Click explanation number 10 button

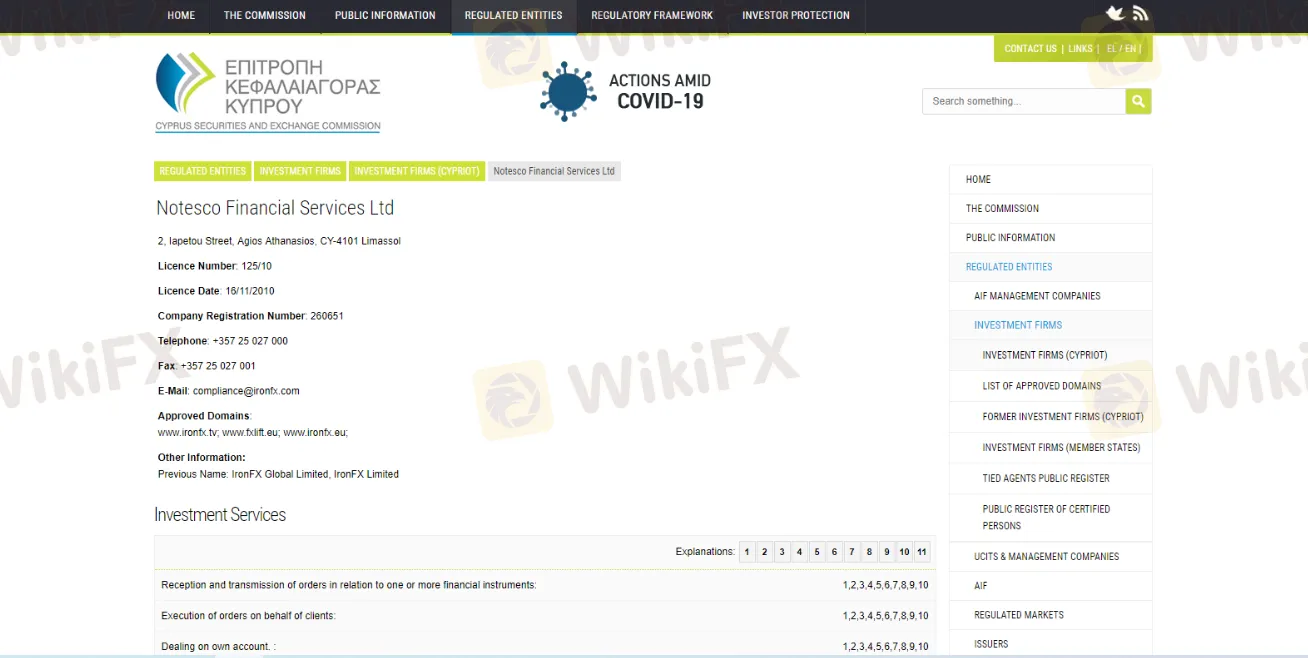pyautogui.click(x=904, y=552)
